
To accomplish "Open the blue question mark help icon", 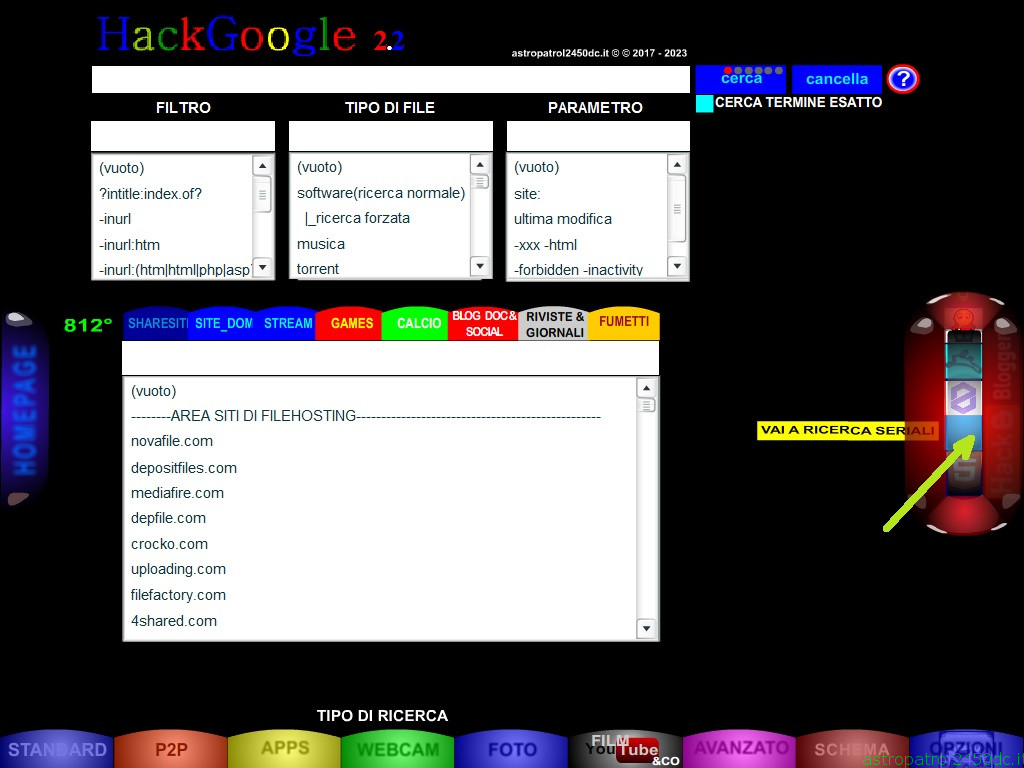I will point(903,79).
